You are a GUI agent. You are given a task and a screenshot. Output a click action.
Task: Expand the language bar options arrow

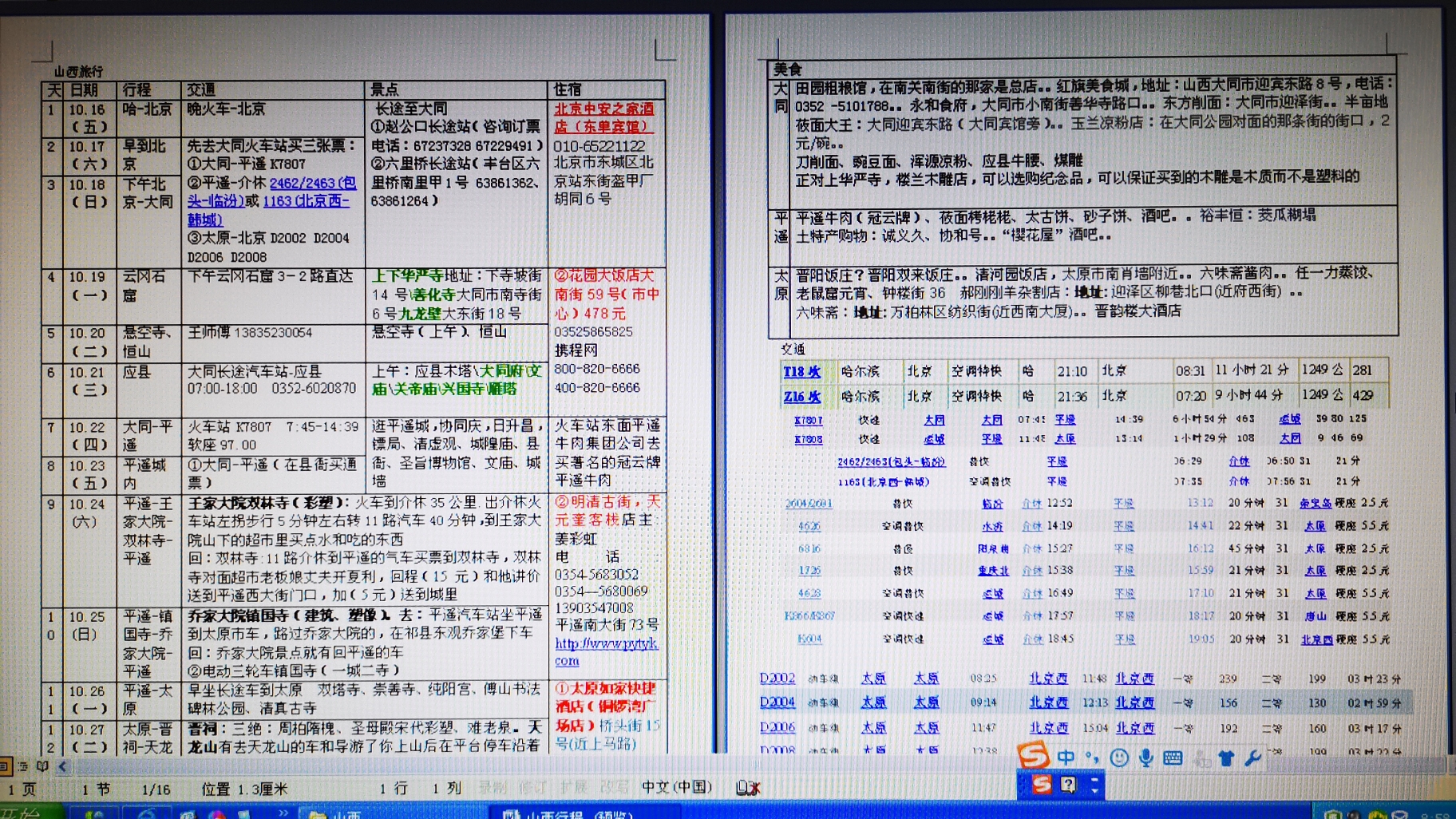[x=1094, y=785]
